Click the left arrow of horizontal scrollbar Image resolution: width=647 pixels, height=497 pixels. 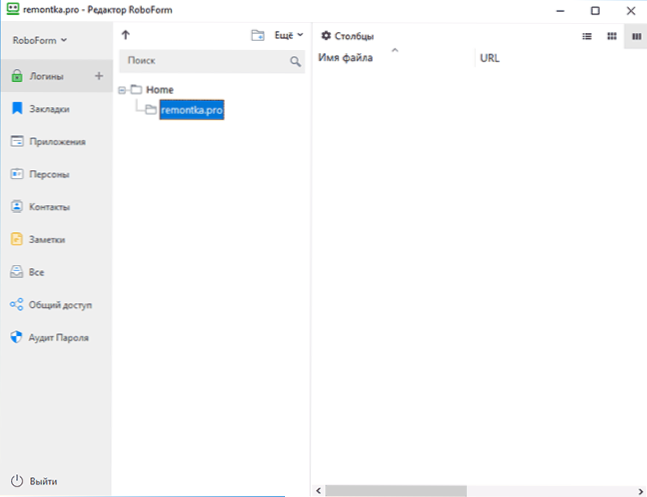pos(318,491)
